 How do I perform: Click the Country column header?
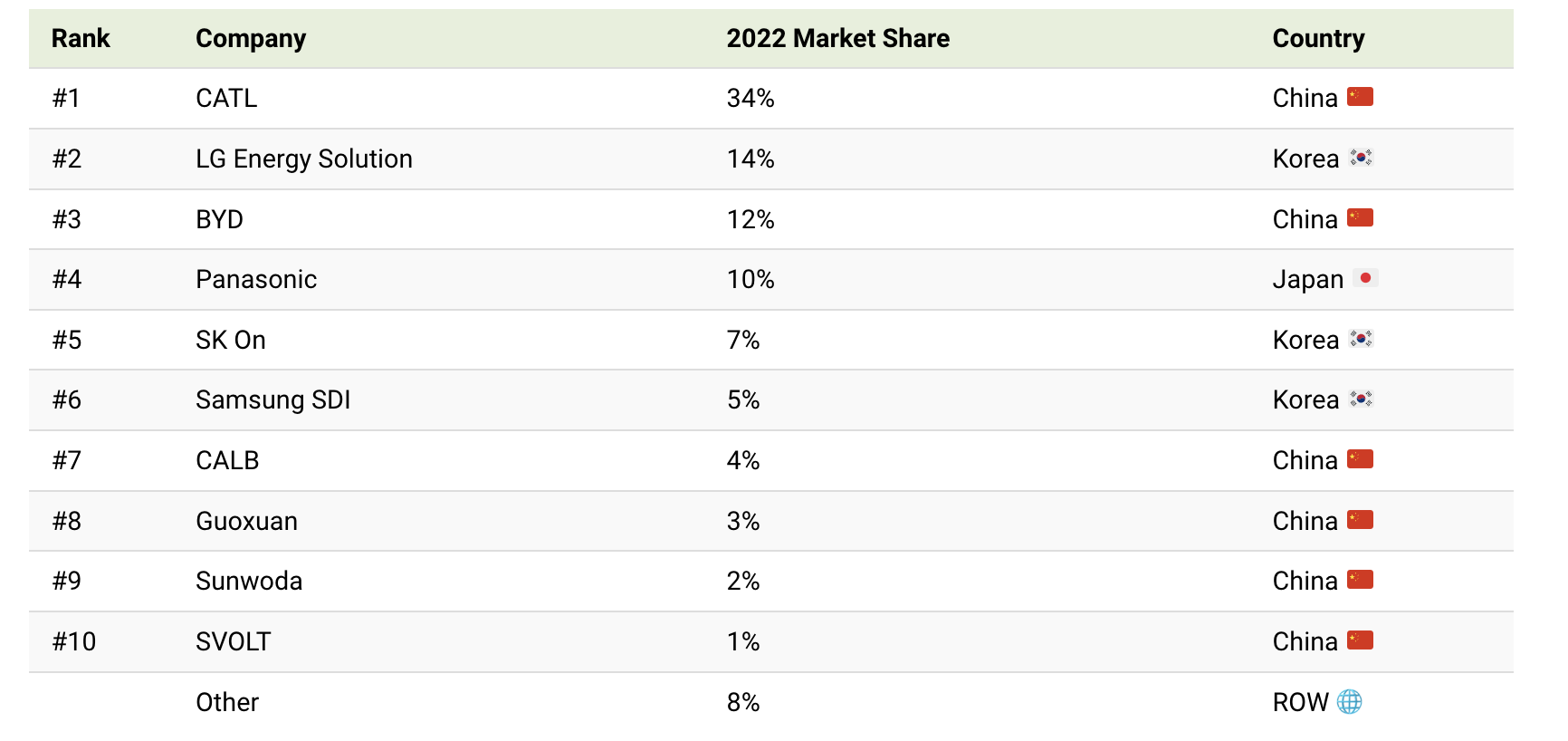click(x=1318, y=38)
